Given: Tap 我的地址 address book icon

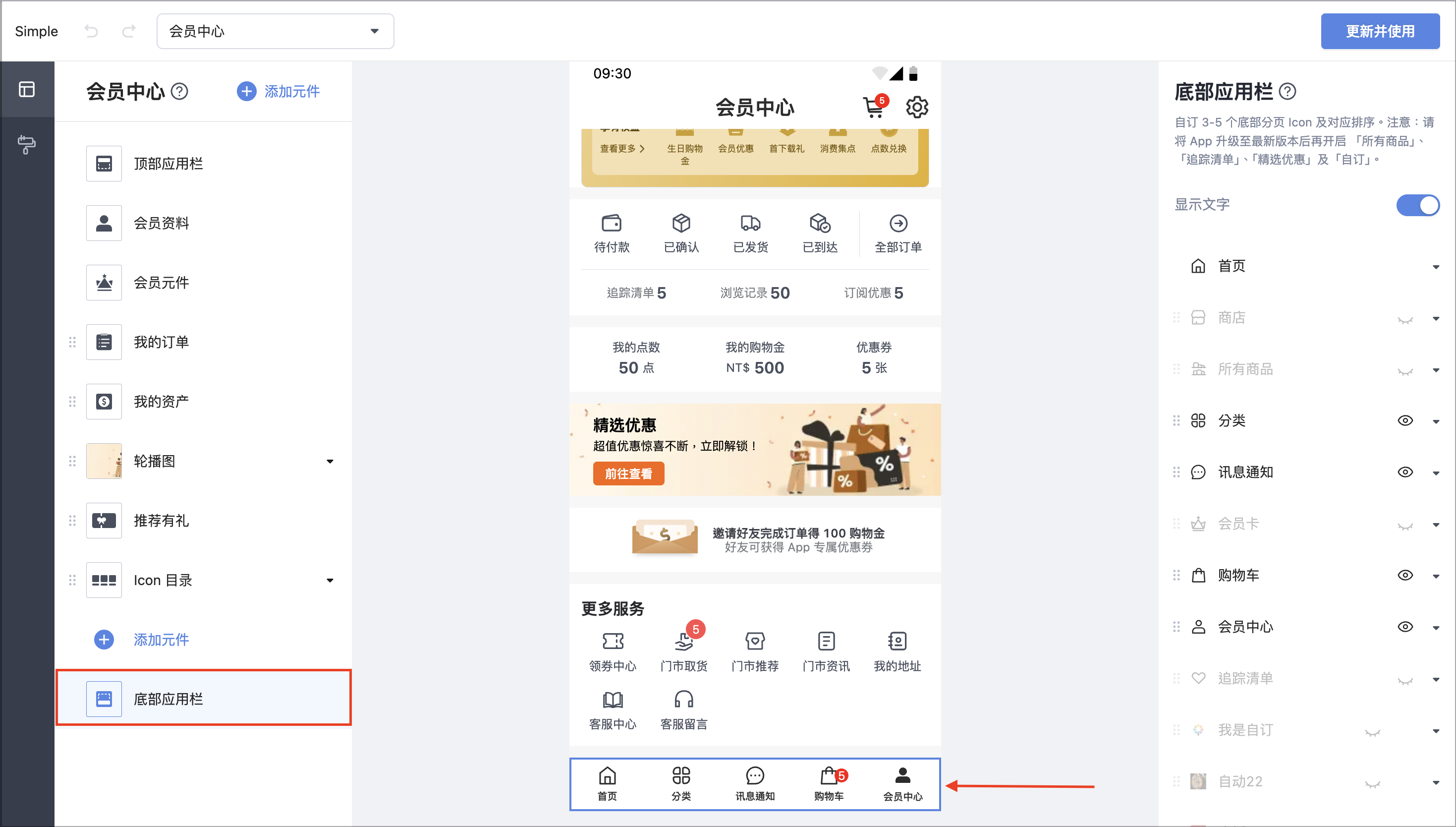Looking at the screenshot, I should coord(897,641).
